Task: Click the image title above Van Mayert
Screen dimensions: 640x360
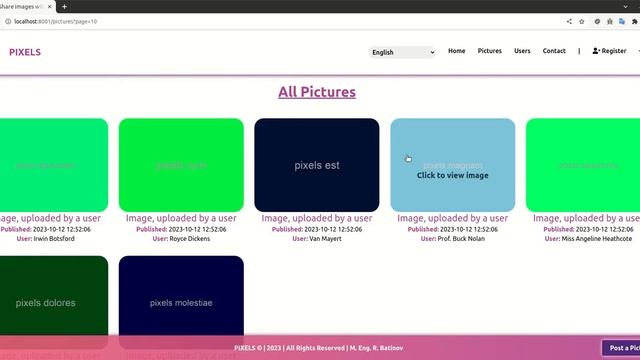Action: coord(317,218)
